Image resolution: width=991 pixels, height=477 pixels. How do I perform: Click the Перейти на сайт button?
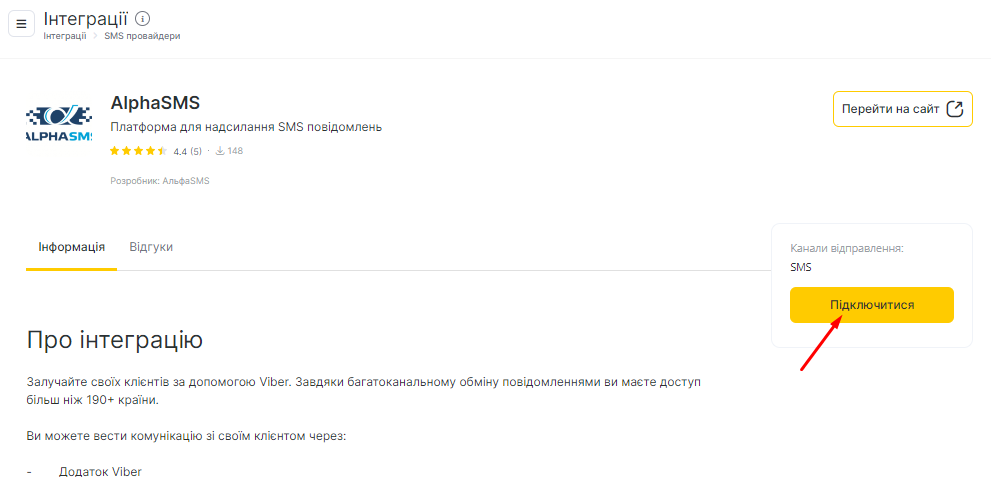pyautogui.click(x=903, y=109)
